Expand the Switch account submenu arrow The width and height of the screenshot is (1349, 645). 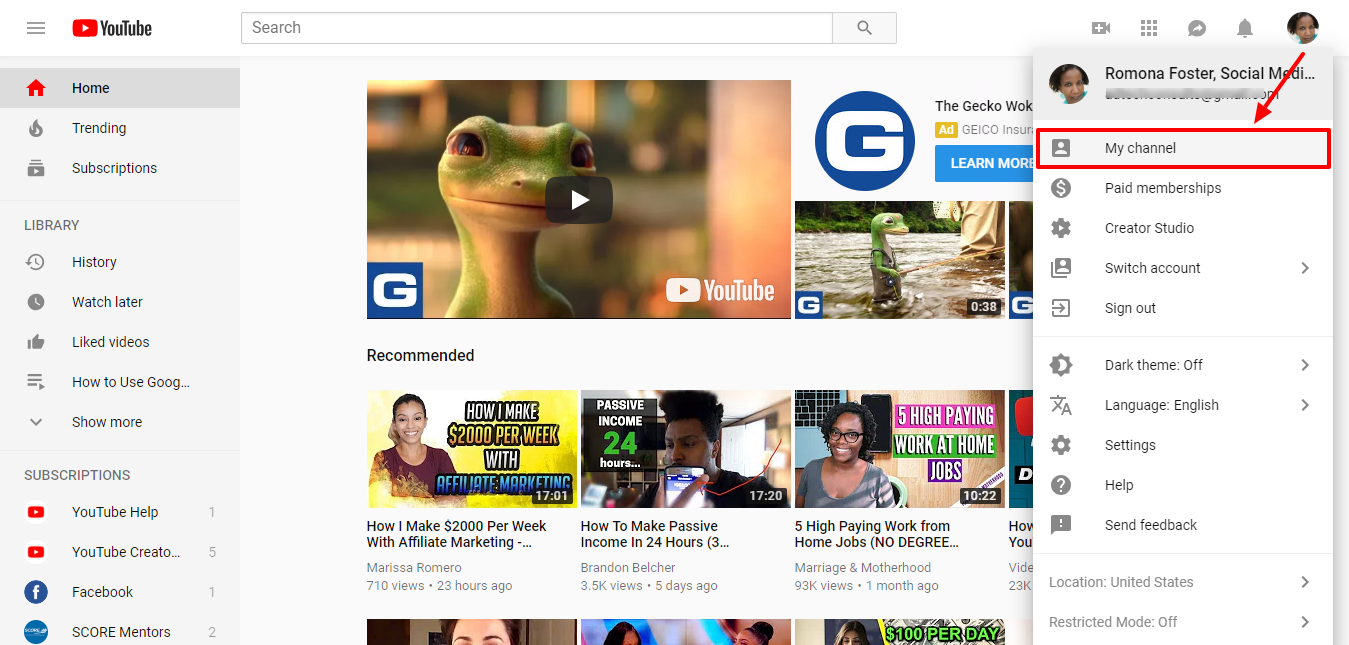1305,268
